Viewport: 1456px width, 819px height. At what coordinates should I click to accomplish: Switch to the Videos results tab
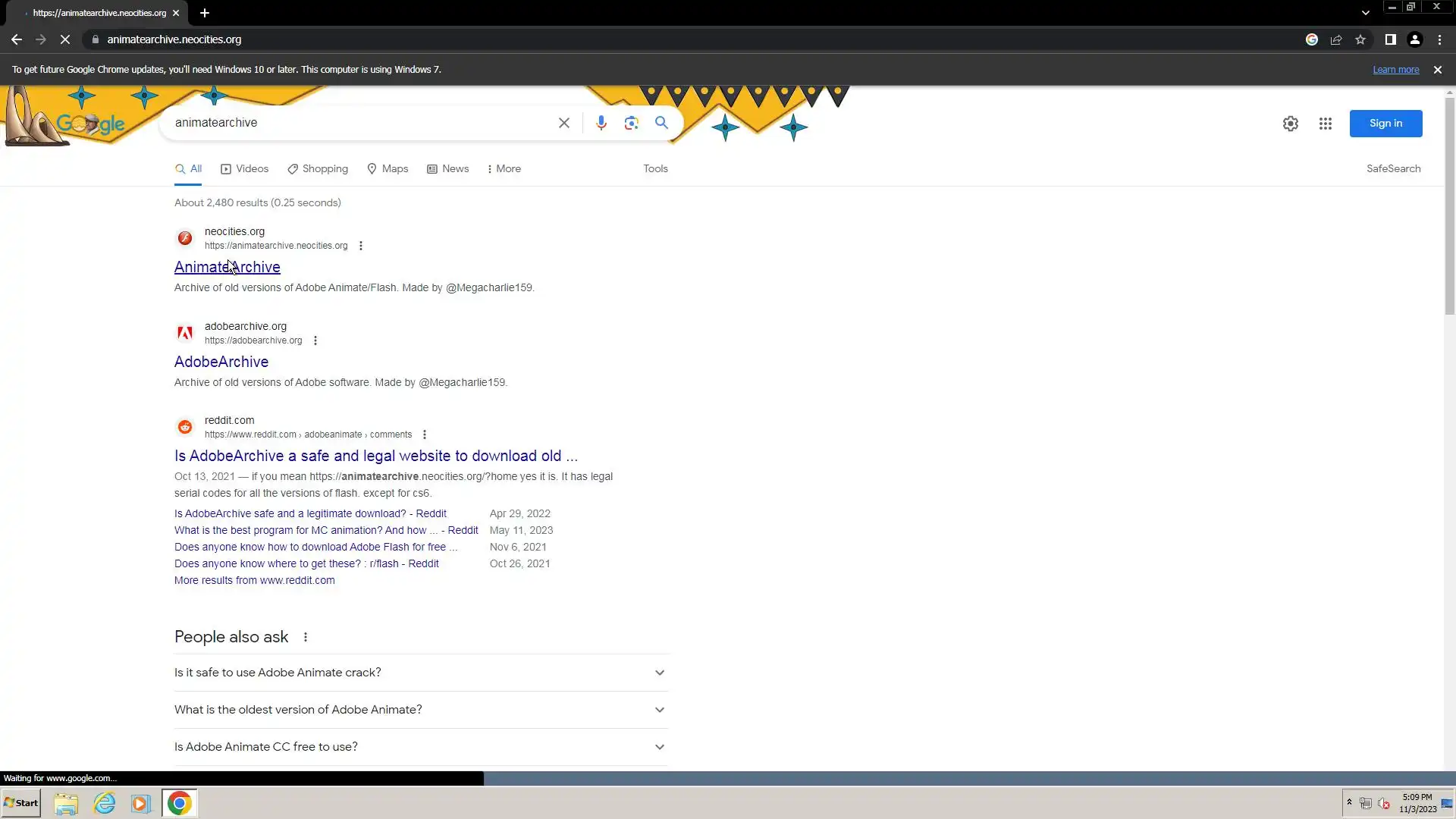244,168
